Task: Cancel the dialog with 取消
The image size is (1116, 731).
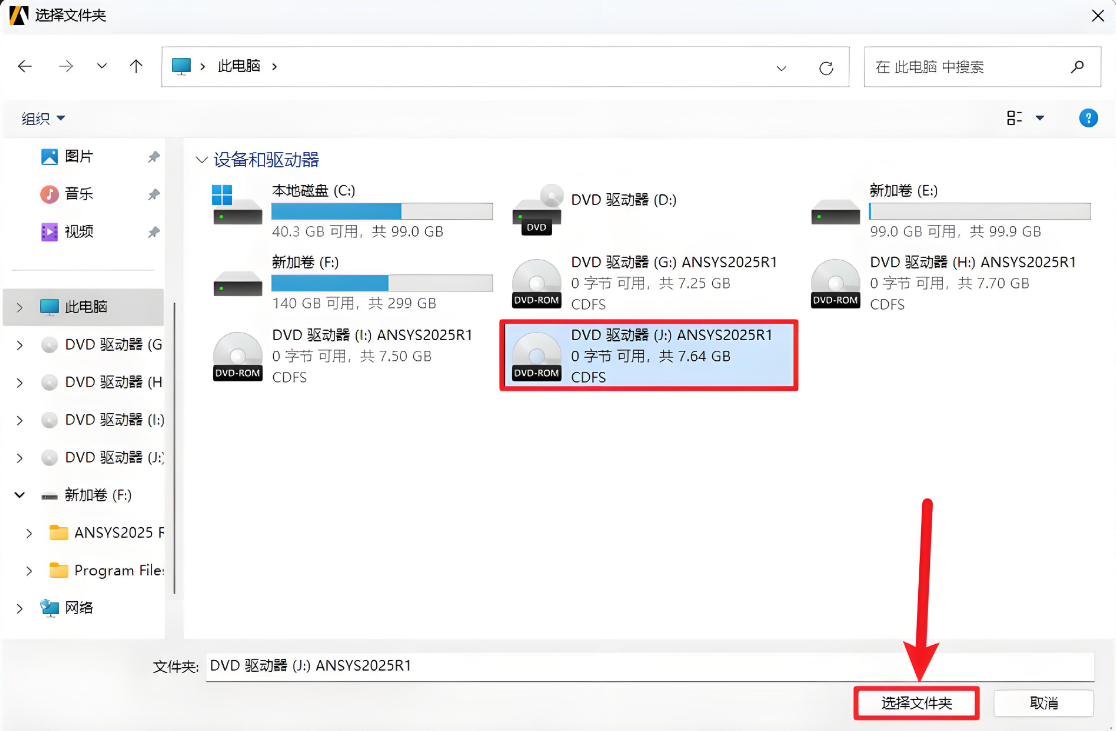Action: coord(1043,703)
